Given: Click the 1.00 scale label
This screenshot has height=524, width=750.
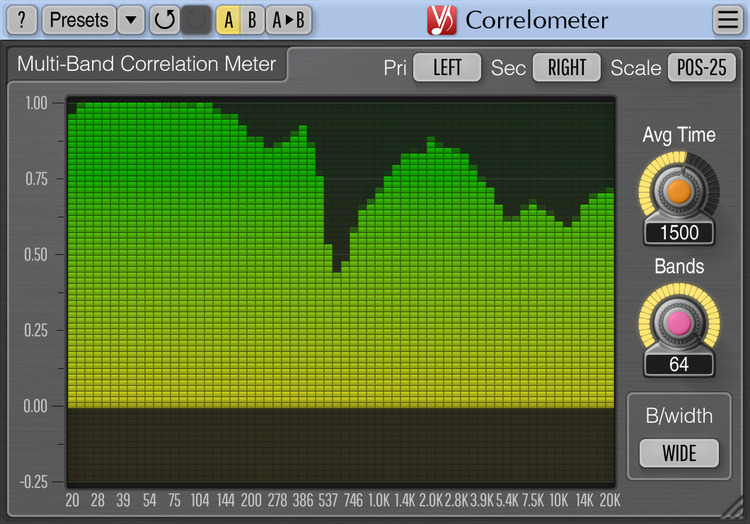Looking at the screenshot, I should 36,103.
